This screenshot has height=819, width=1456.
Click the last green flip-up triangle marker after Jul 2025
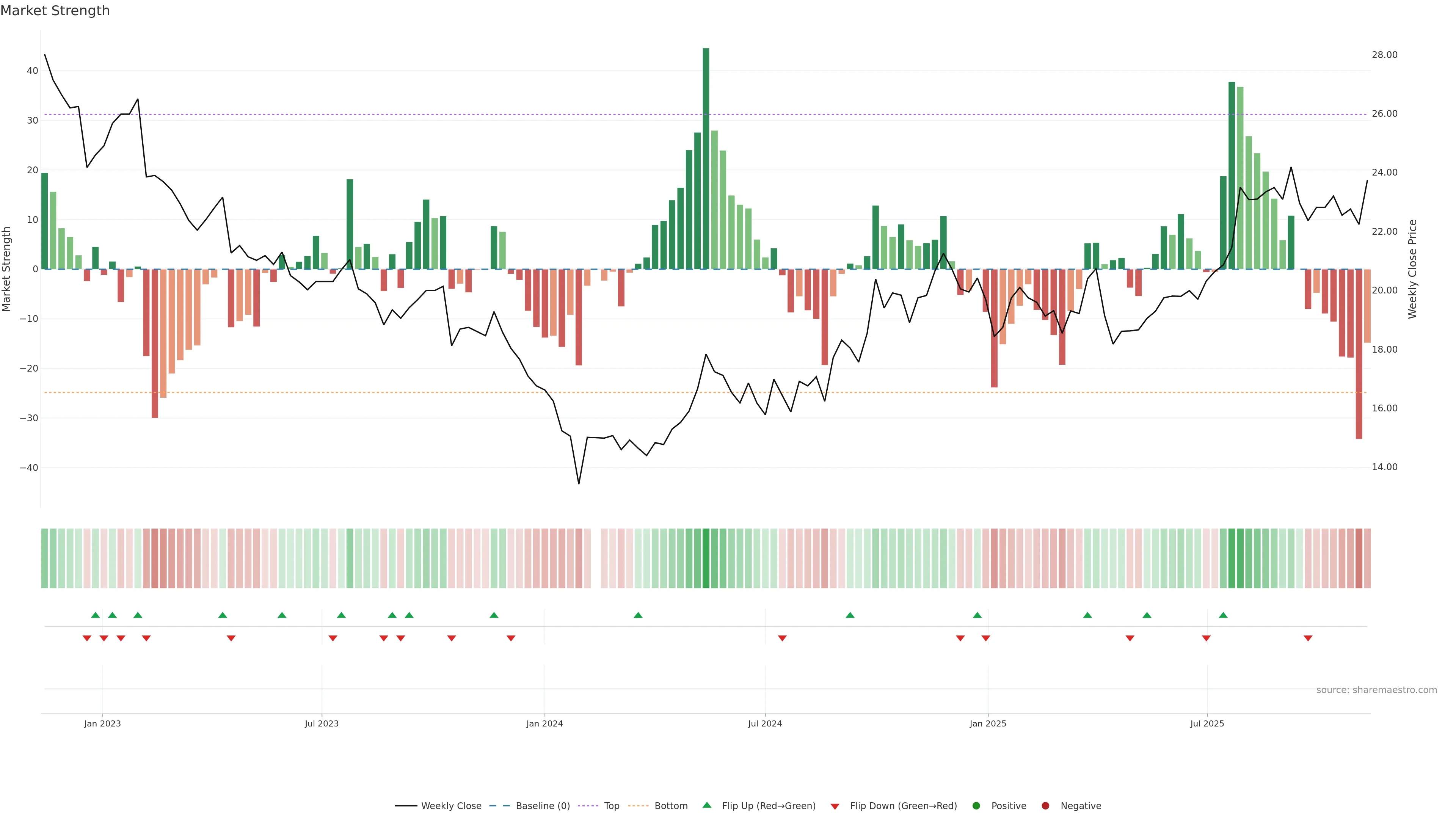(1223, 615)
